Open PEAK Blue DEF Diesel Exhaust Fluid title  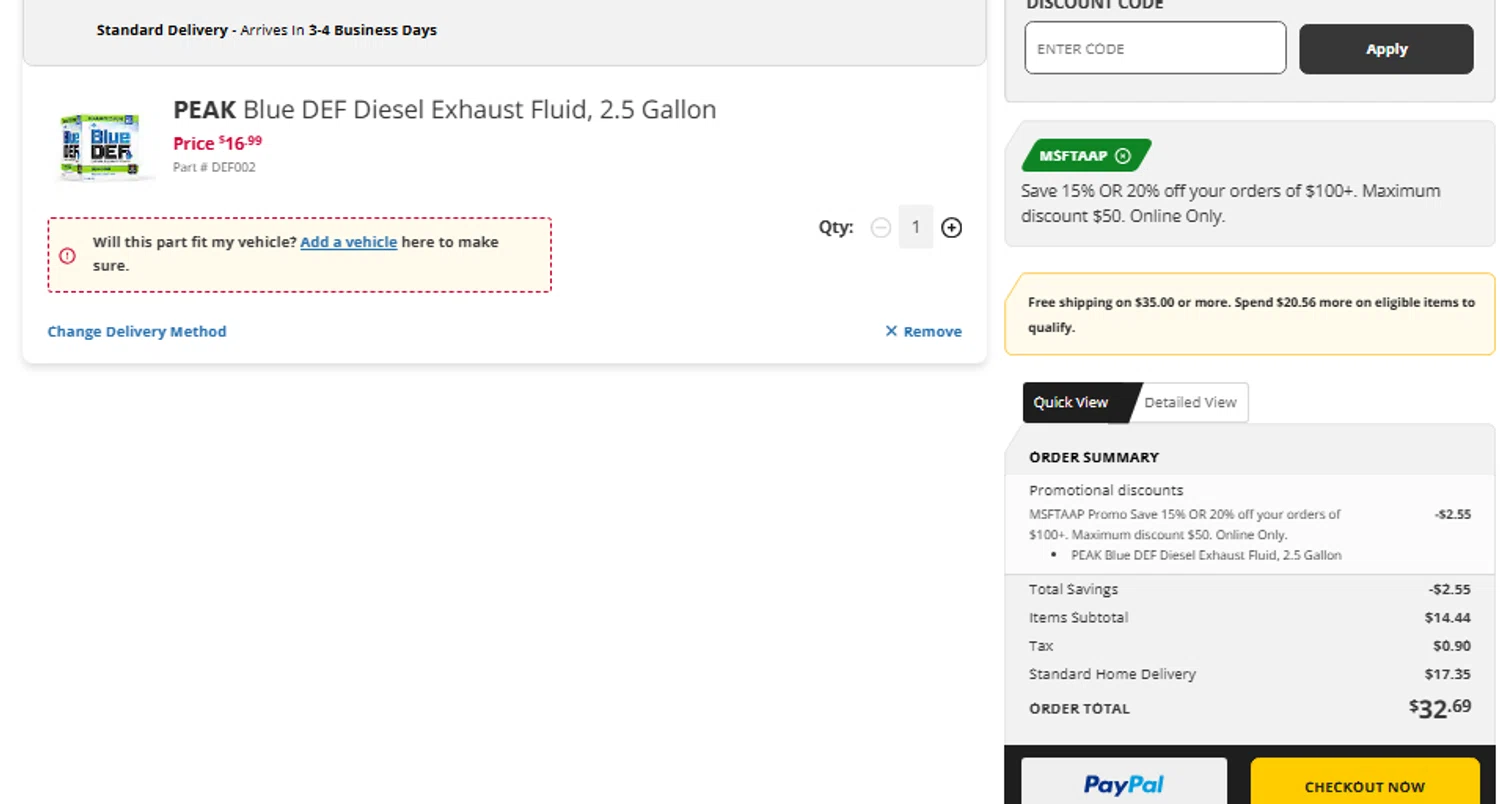point(445,109)
